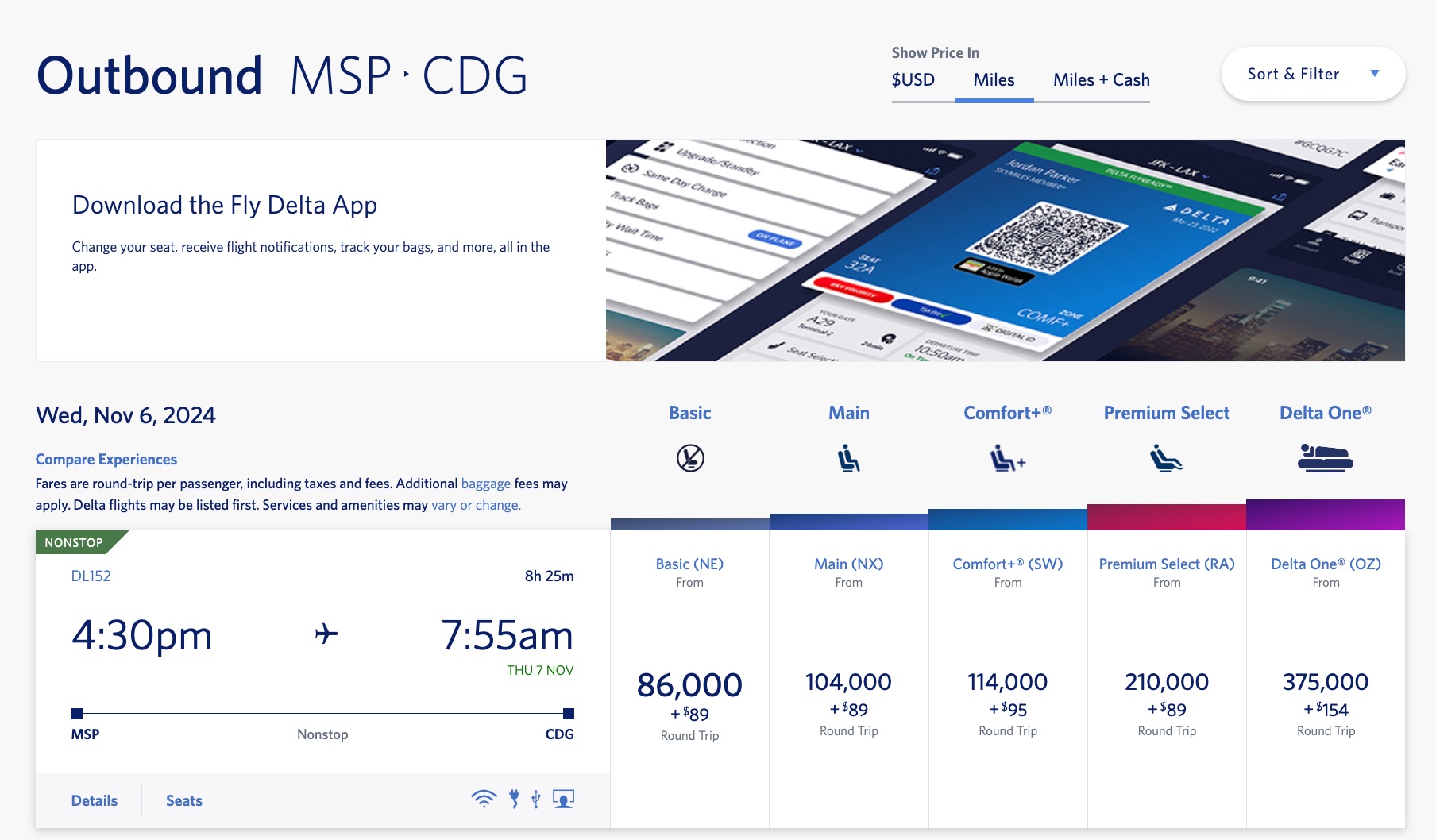Click the Premium Select recliner icon
1436x840 pixels.
coord(1166,458)
